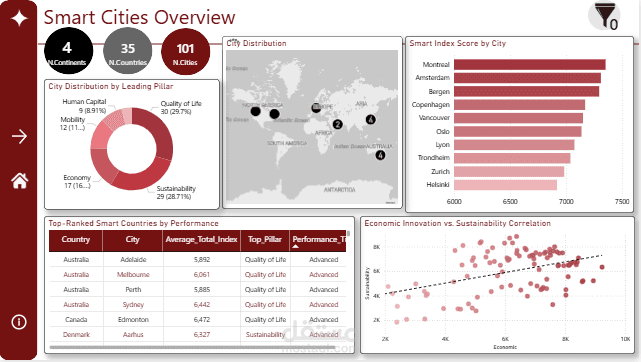Viewport: 641px width, 362px height.
Task: Click the Top-Ranked Smart Countries by Performance title
Action: [133, 223]
